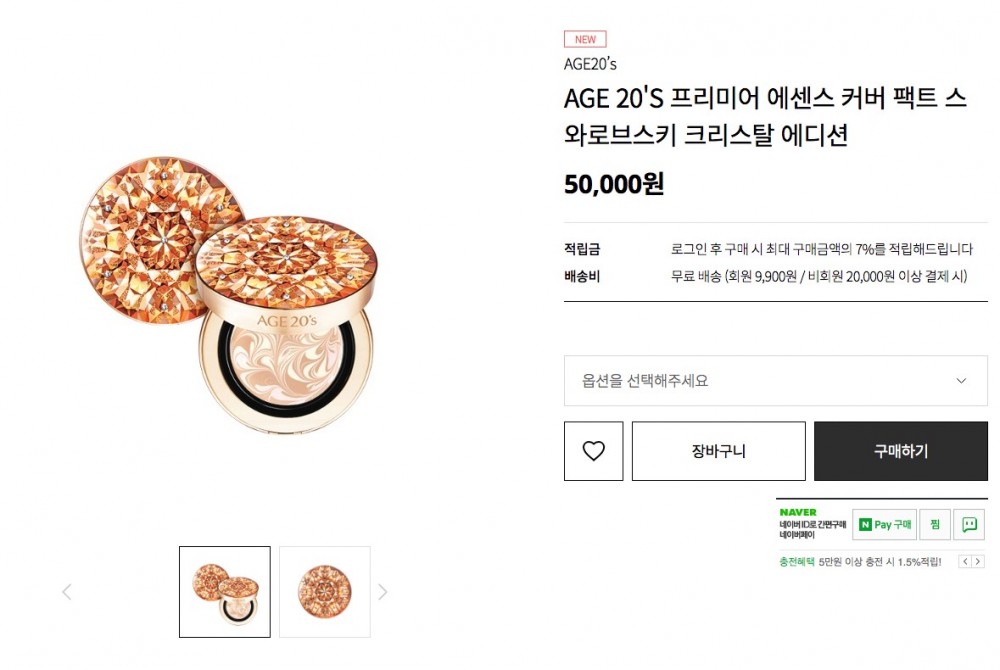Click the 충전혜택 promotion text
This screenshot has height=670, width=1000.
pyautogui.click(x=797, y=562)
